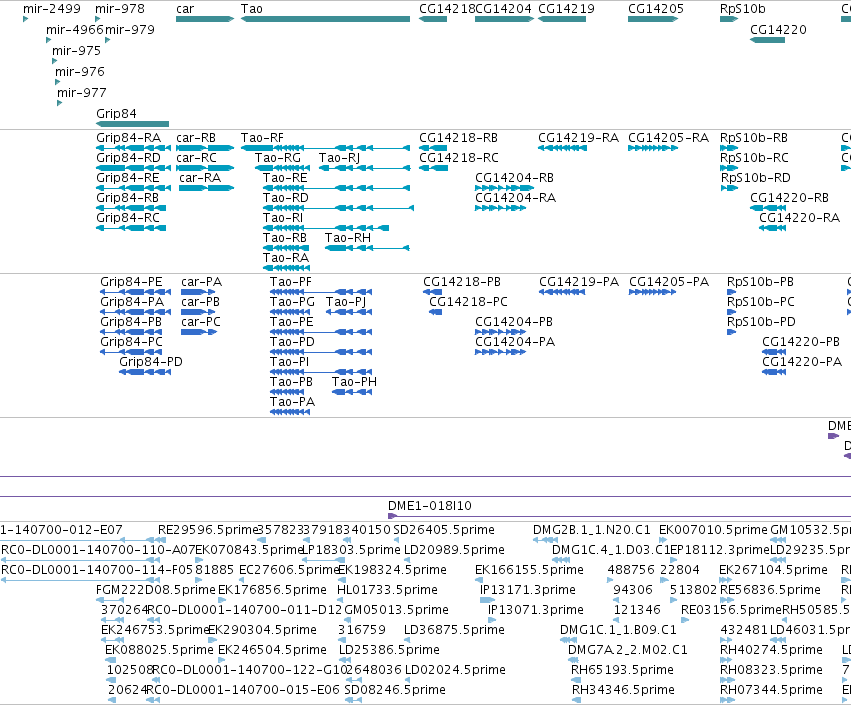Select the Tao-PA protein glyph
851x705 pixels.
290,412
